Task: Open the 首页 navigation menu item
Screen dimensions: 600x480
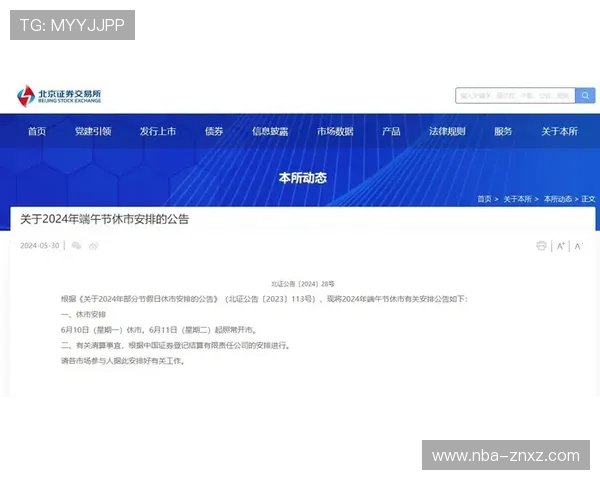Action: (x=37, y=131)
